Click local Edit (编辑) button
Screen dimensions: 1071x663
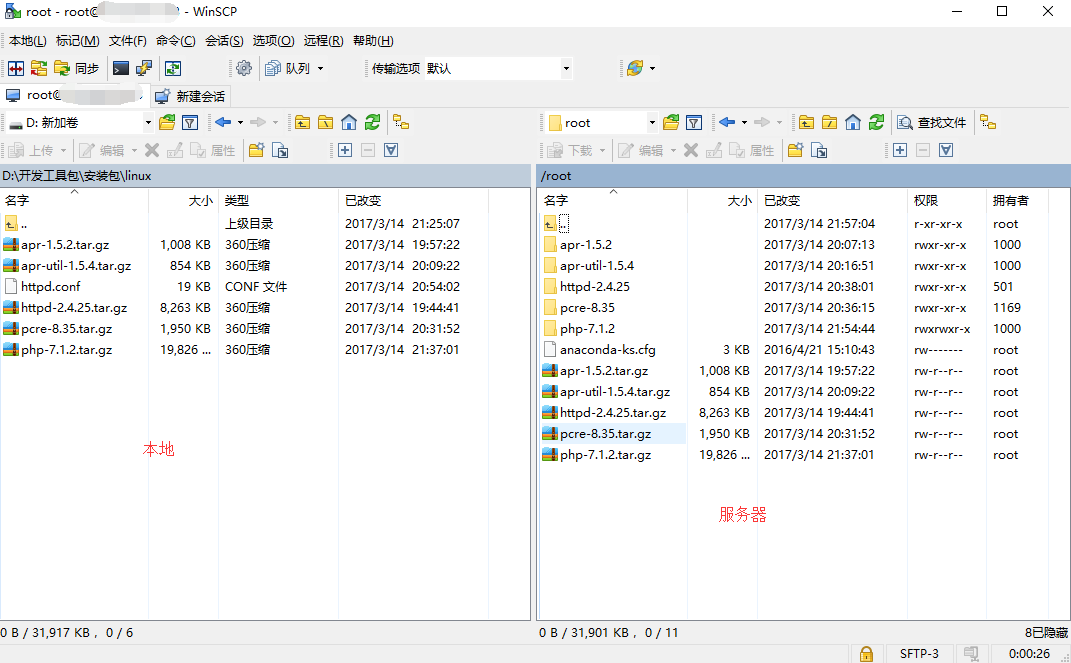(102, 150)
